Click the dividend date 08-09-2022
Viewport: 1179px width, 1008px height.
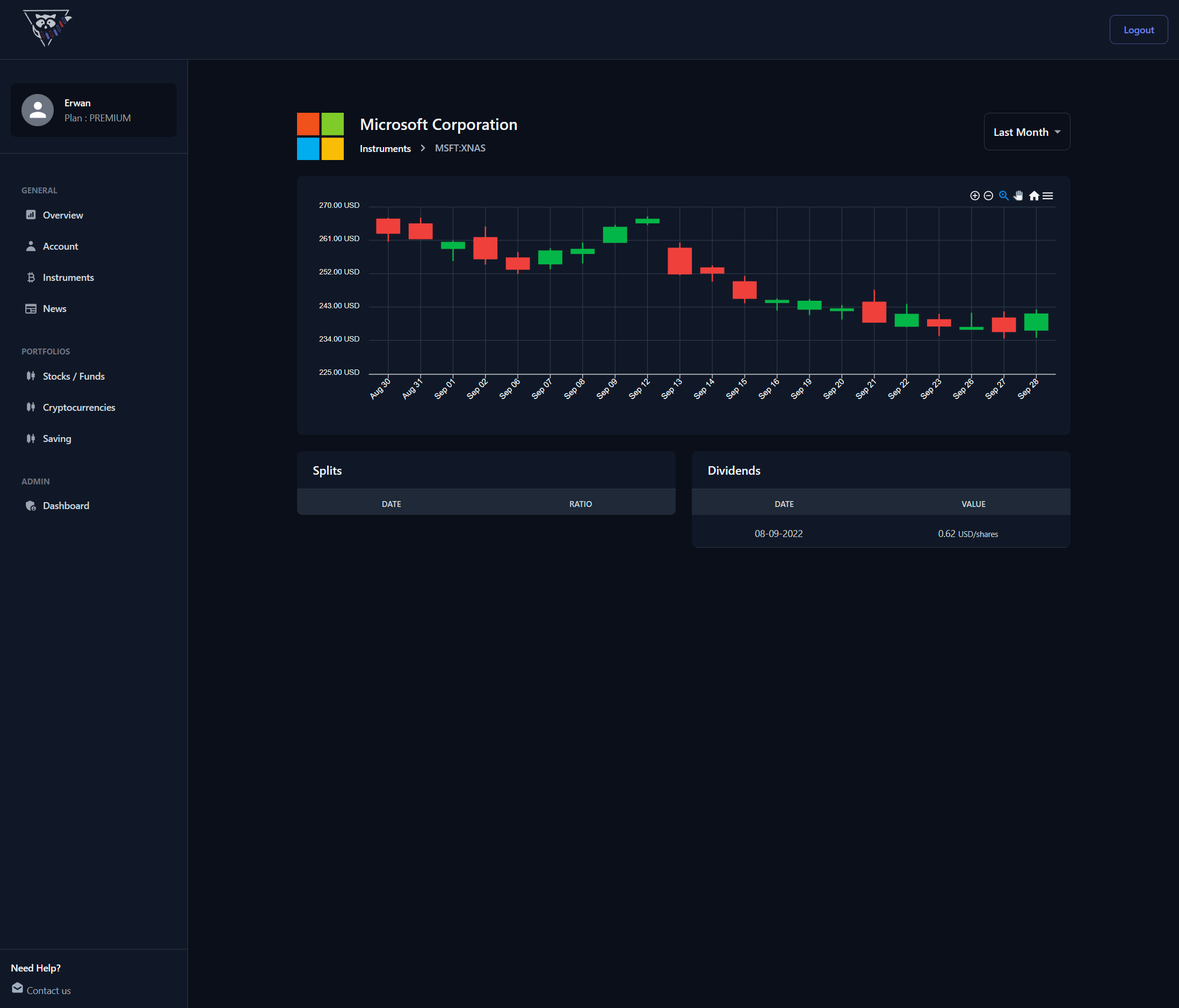[x=778, y=534]
